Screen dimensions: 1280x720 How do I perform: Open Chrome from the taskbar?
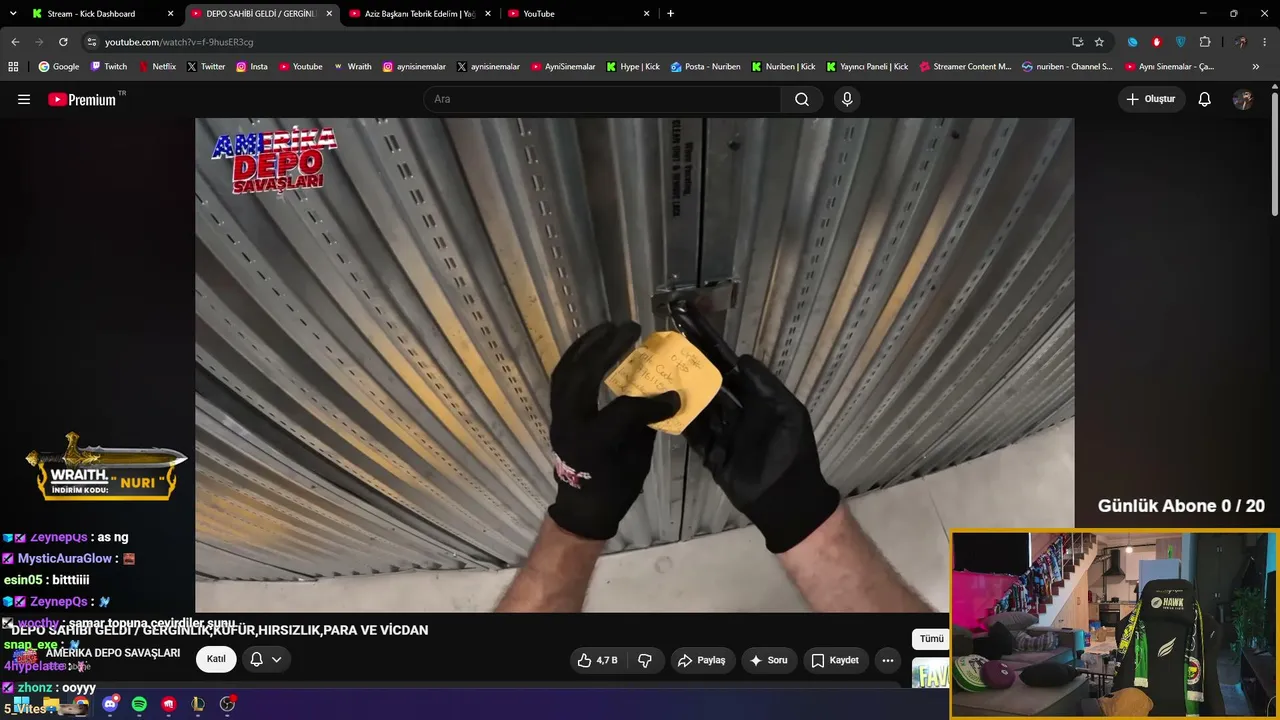point(81,704)
